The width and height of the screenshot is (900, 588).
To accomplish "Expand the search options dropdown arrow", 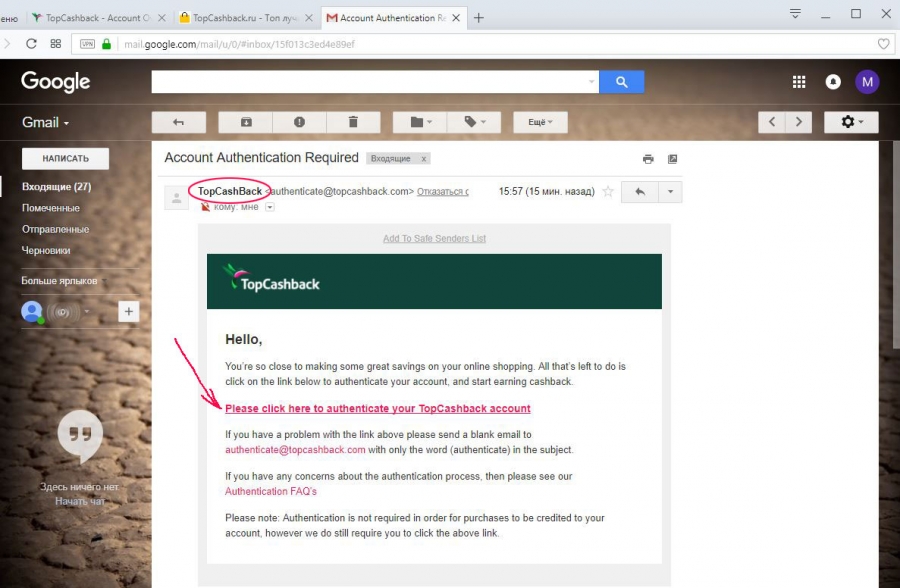I will click(x=591, y=82).
